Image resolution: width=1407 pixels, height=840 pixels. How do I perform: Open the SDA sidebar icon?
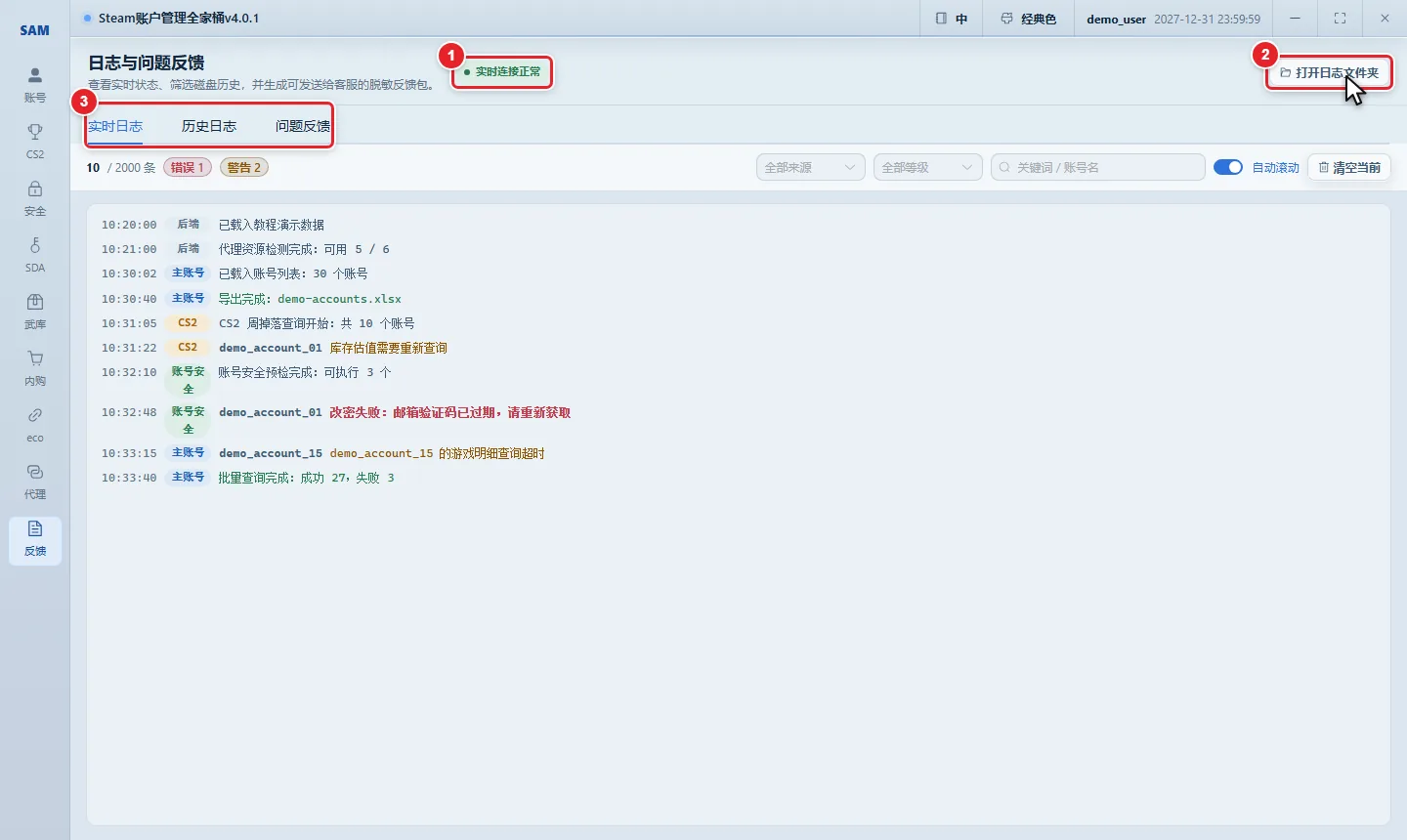35,254
